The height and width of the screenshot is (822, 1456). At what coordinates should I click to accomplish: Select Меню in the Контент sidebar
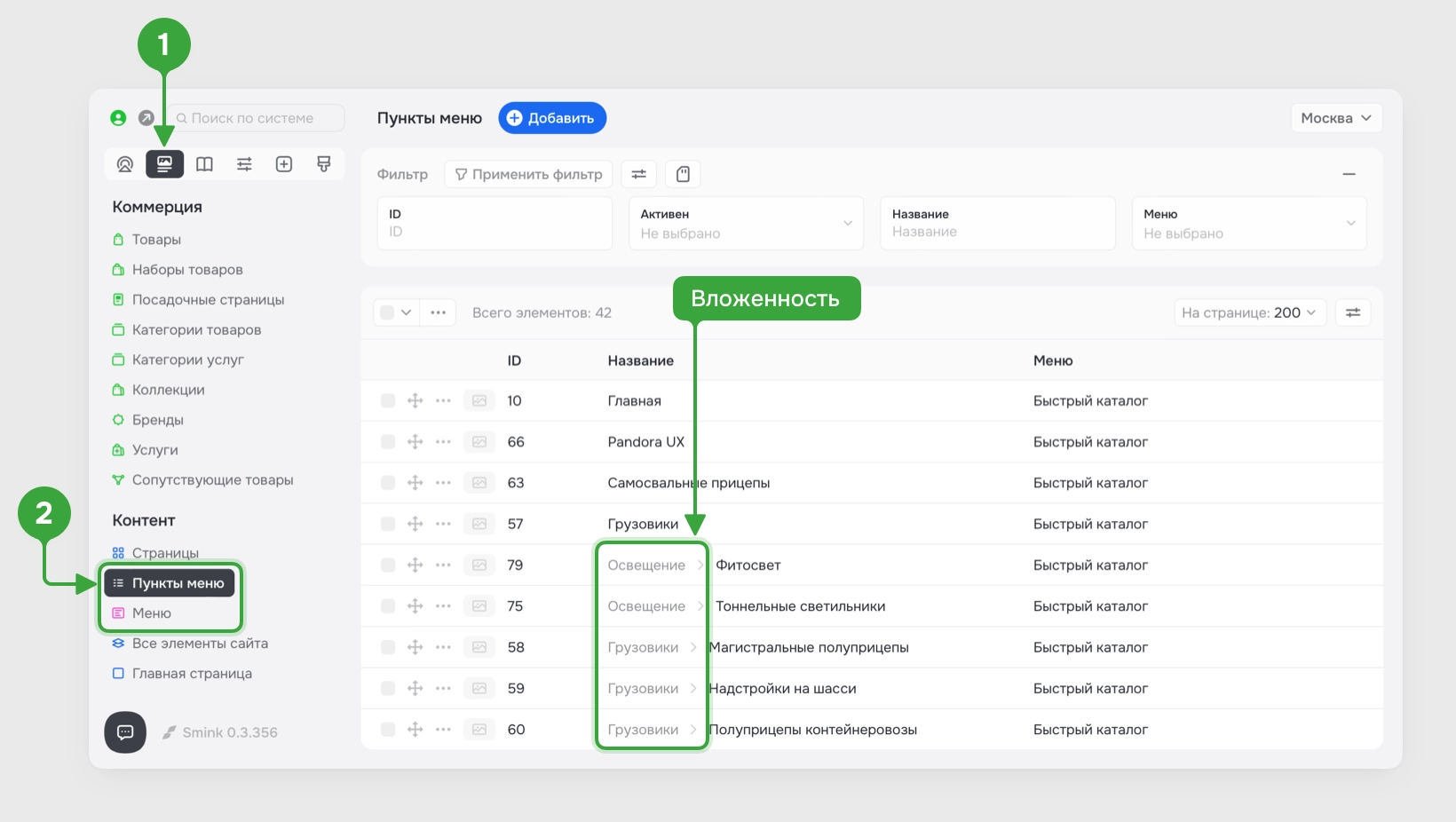[152, 613]
